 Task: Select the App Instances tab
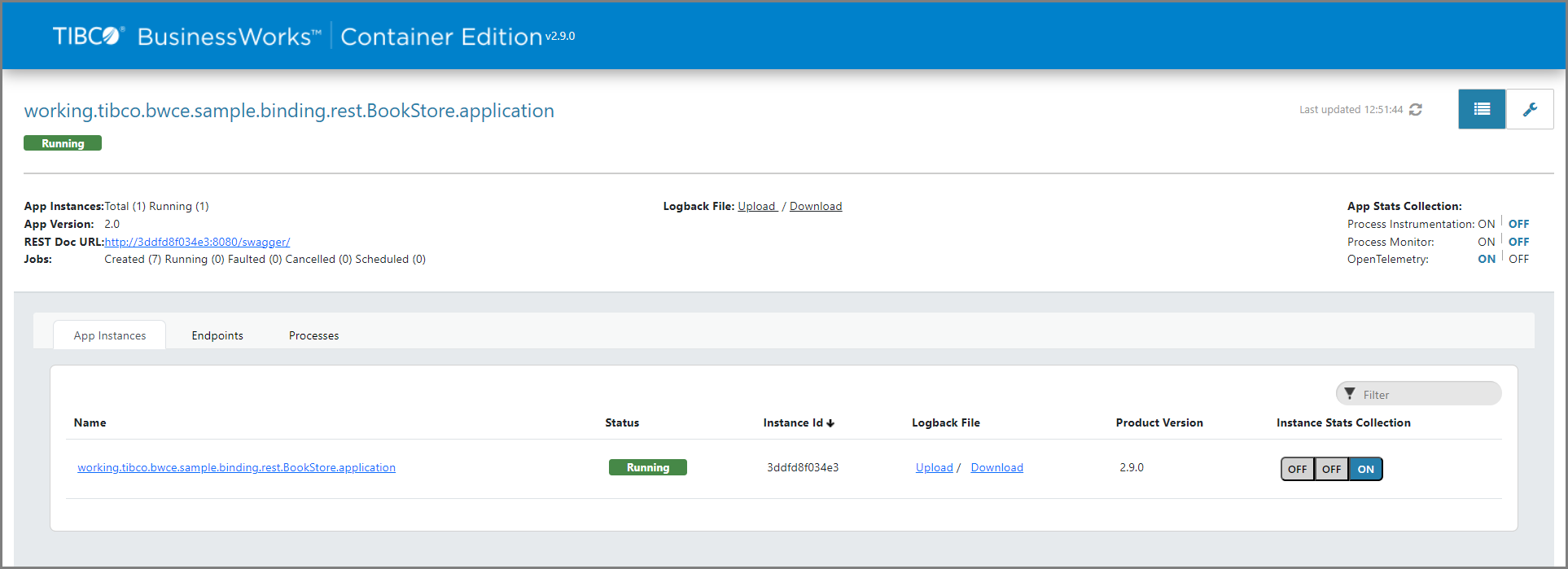(110, 335)
